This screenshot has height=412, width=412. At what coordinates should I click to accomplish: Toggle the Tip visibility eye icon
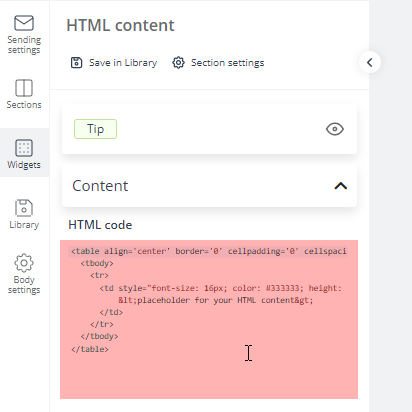click(x=335, y=129)
